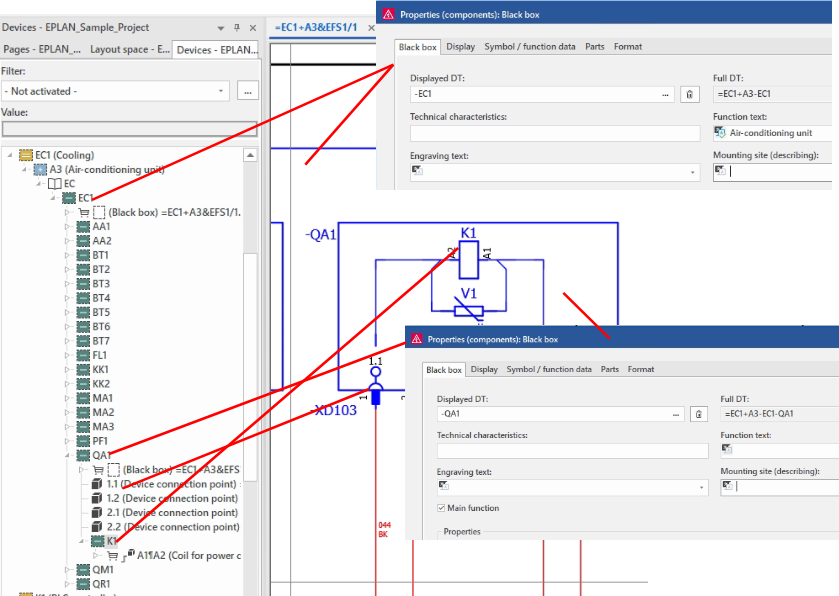Click the connection point icon for 1.1
The height and width of the screenshot is (596, 839).
(97, 484)
